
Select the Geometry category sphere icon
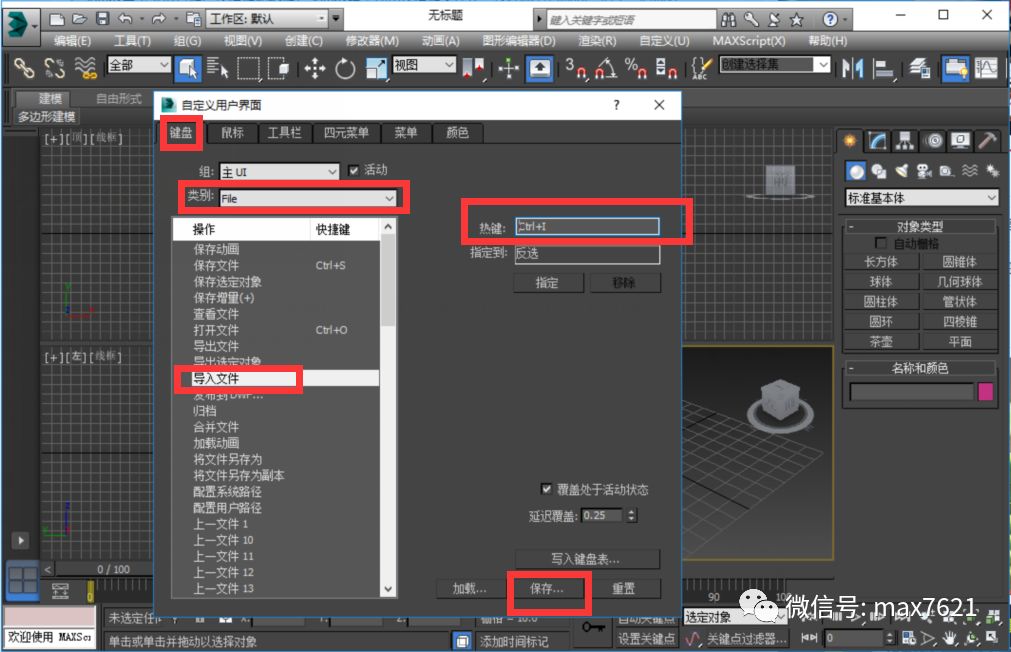point(856,171)
